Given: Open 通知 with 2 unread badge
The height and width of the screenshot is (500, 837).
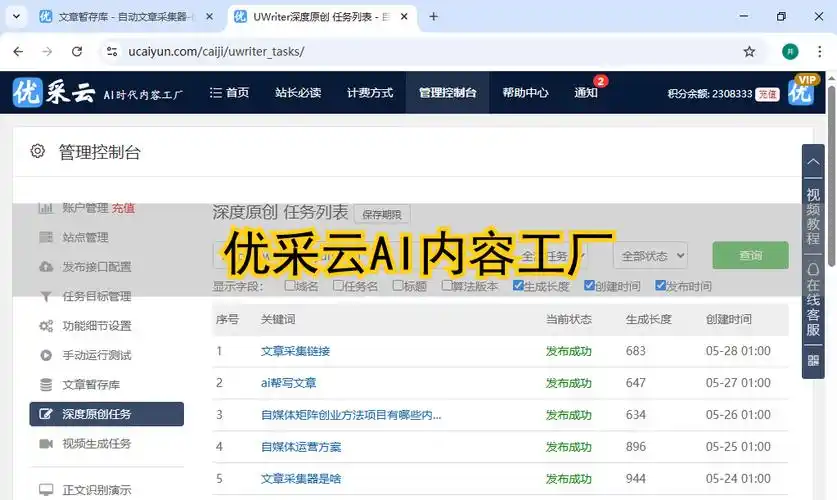Looking at the screenshot, I should coord(586,92).
